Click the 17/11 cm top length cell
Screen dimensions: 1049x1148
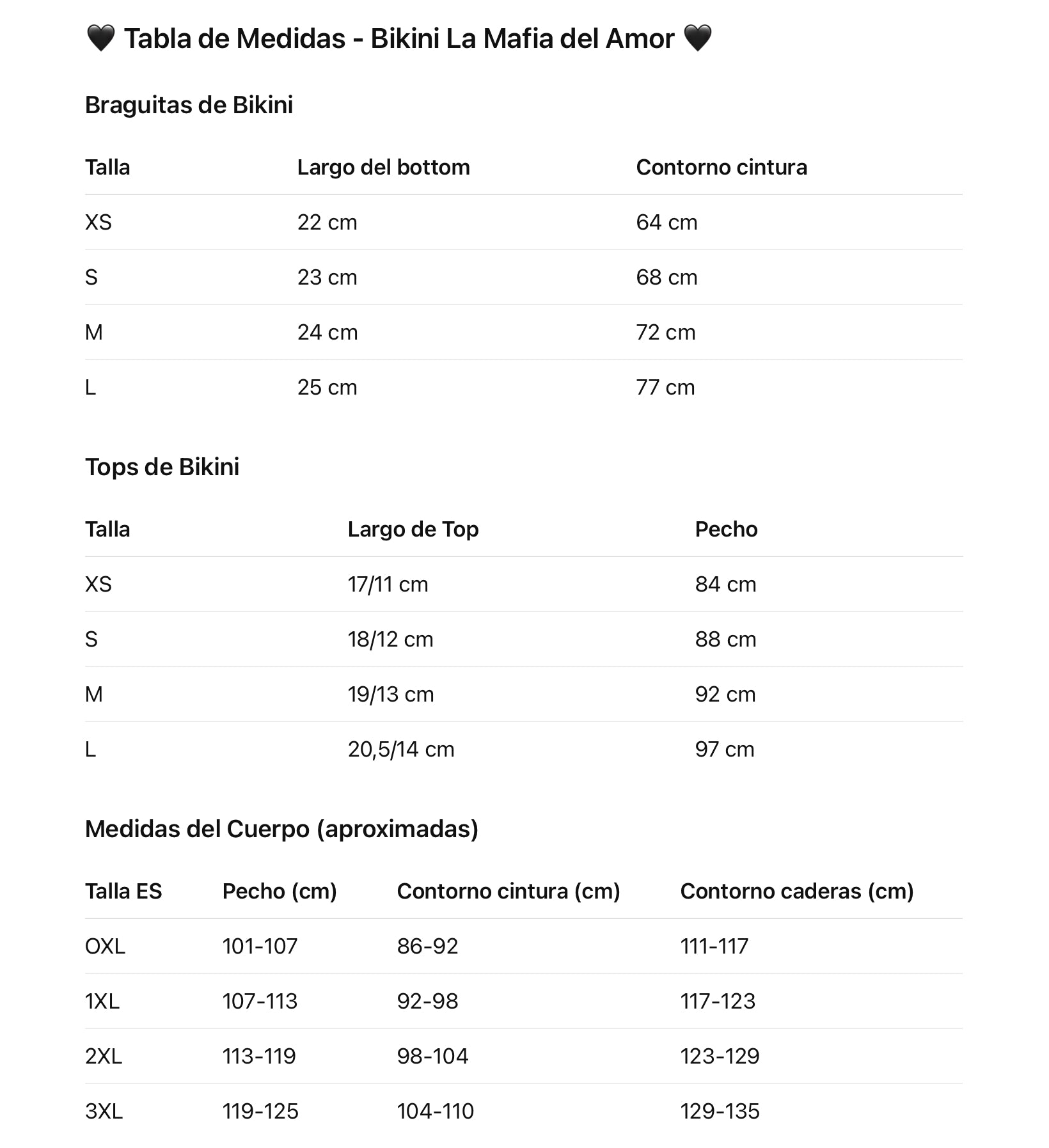[x=388, y=584]
